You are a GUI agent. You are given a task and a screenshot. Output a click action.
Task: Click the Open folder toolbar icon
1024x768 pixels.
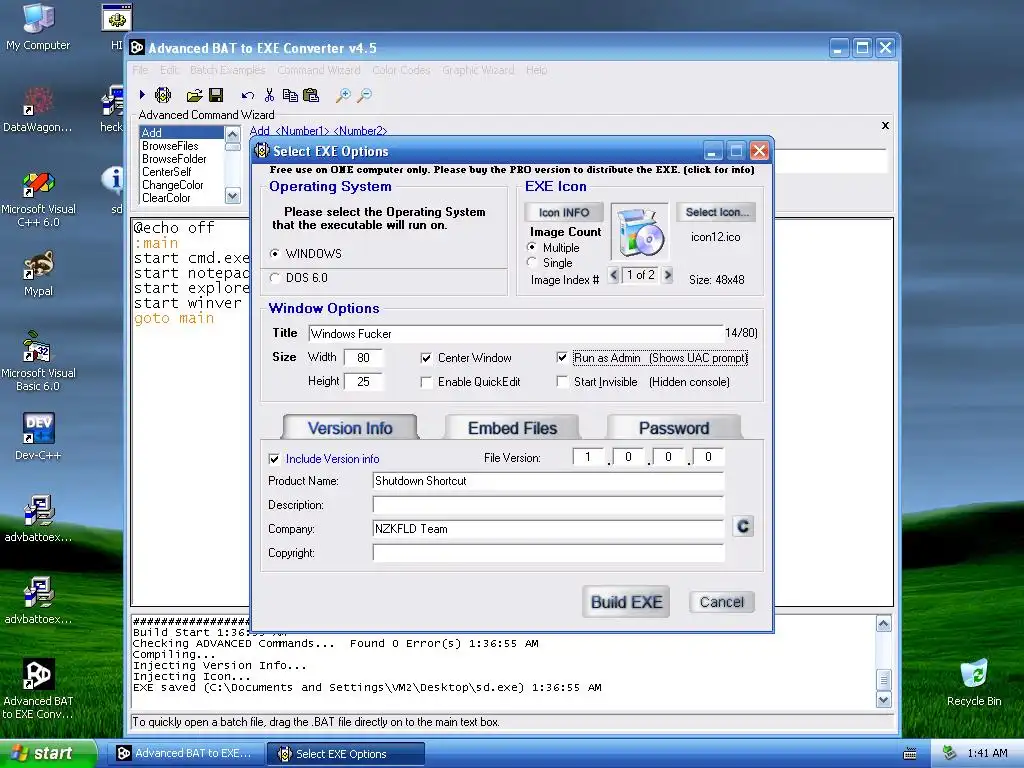click(x=194, y=96)
